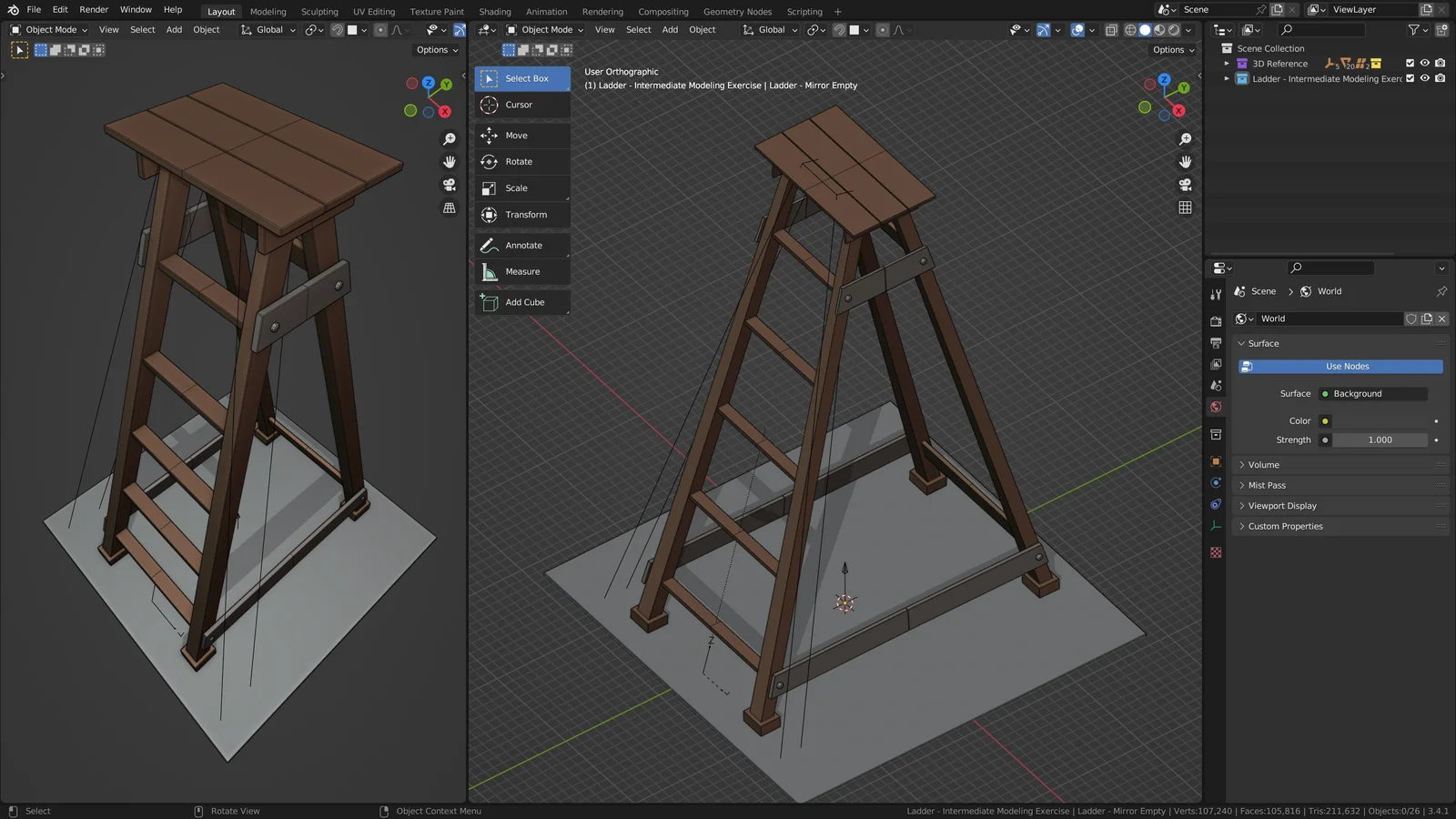Screen dimensions: 1456x819
Task: Toggle Toggle X-Ray in the viewport header
Action: [x=1111, y=30]
